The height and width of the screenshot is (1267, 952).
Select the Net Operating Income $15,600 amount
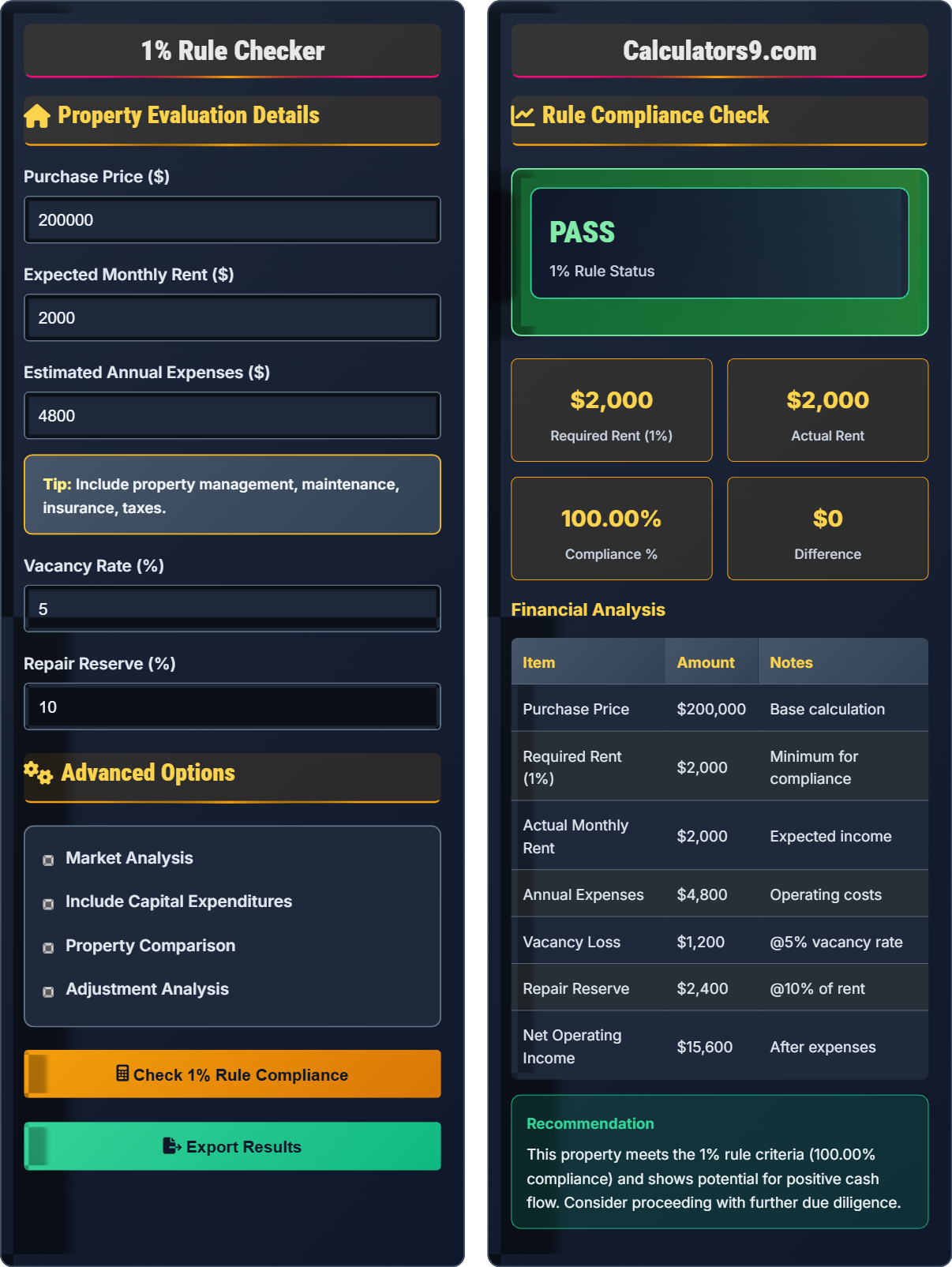tap(704, 1047)
